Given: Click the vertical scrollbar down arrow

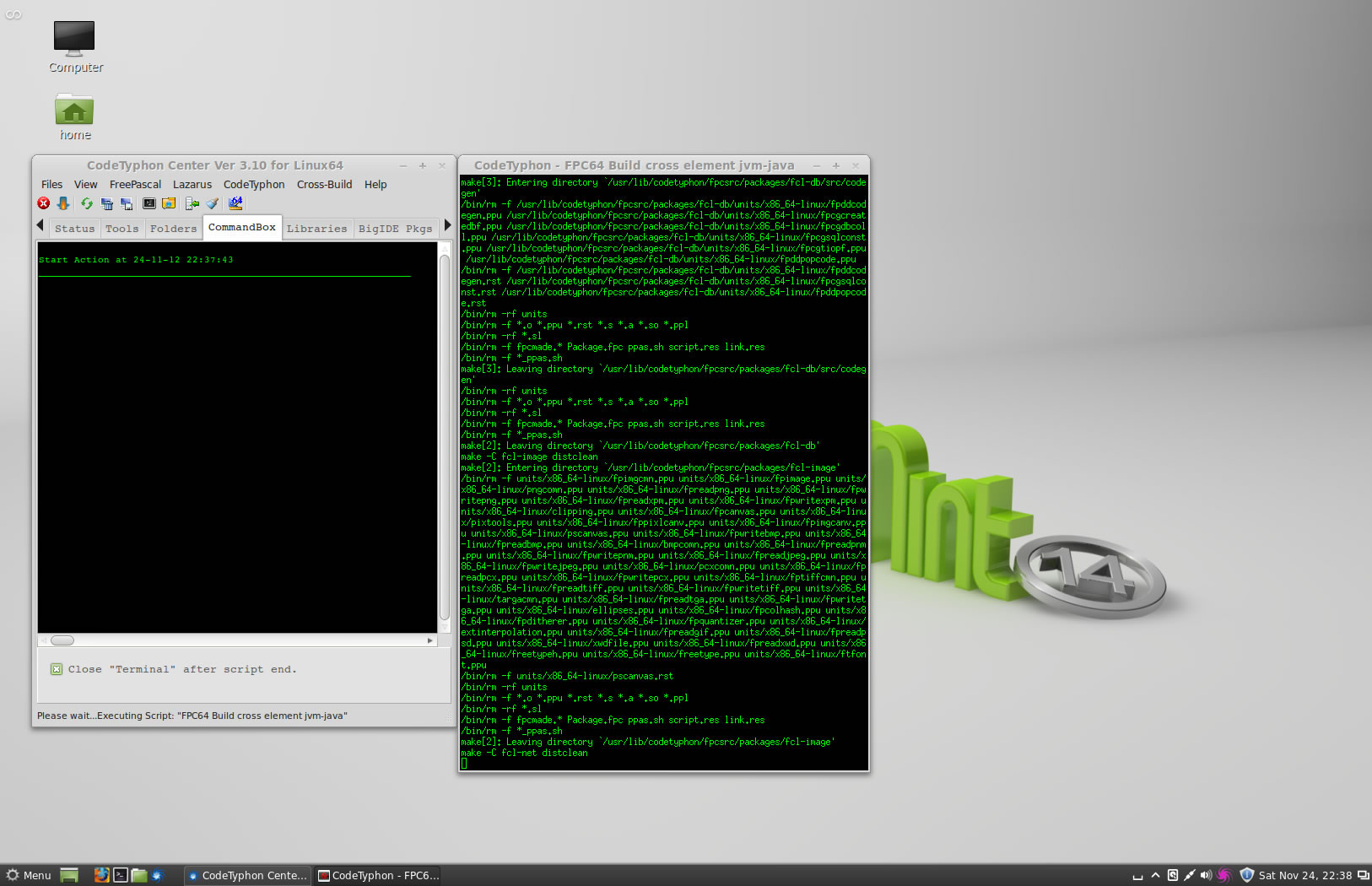Looking at the screenshot, I should [445, 627].
